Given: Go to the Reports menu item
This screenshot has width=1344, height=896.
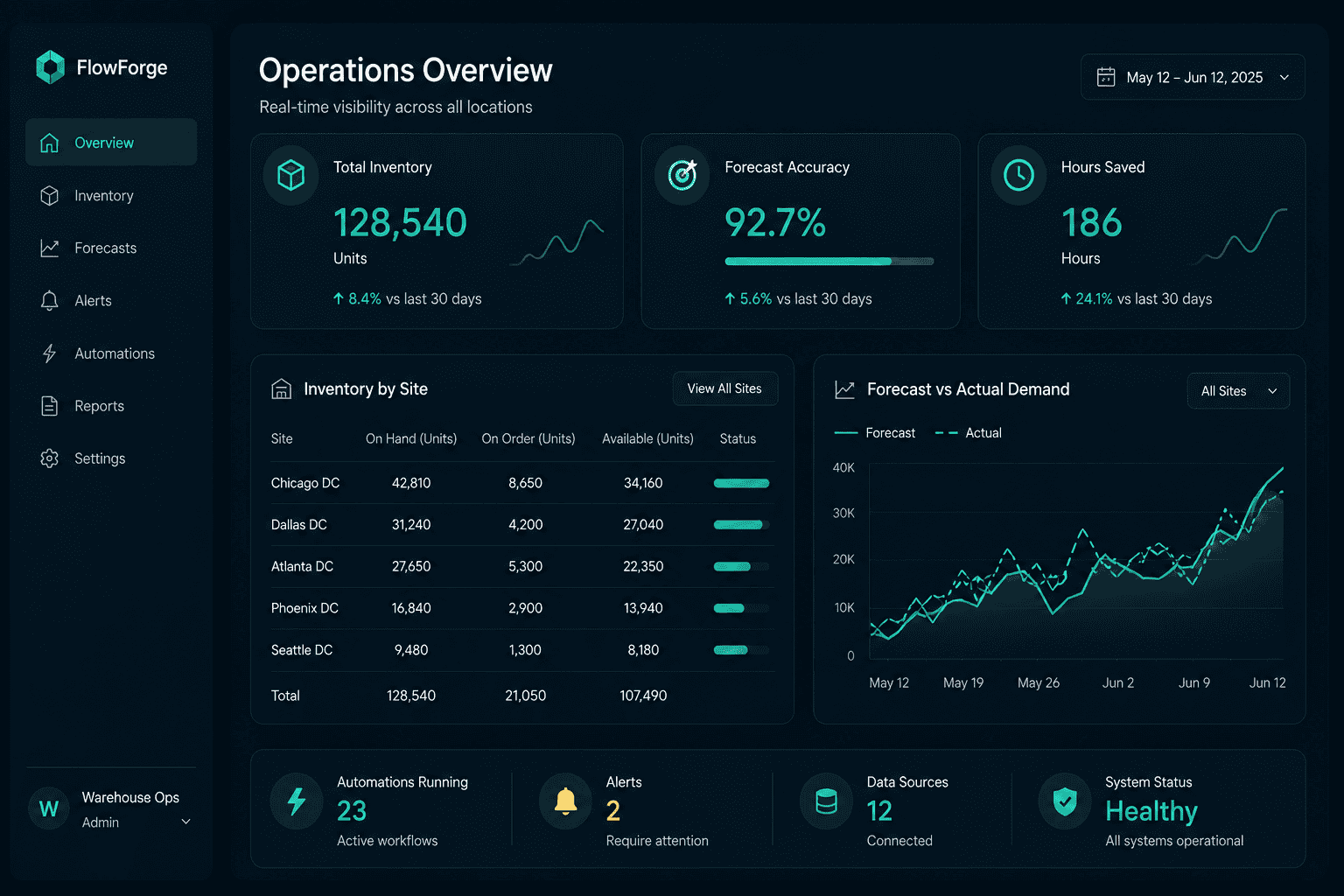Looking at the screenshot, I should [x=111, y=406].
